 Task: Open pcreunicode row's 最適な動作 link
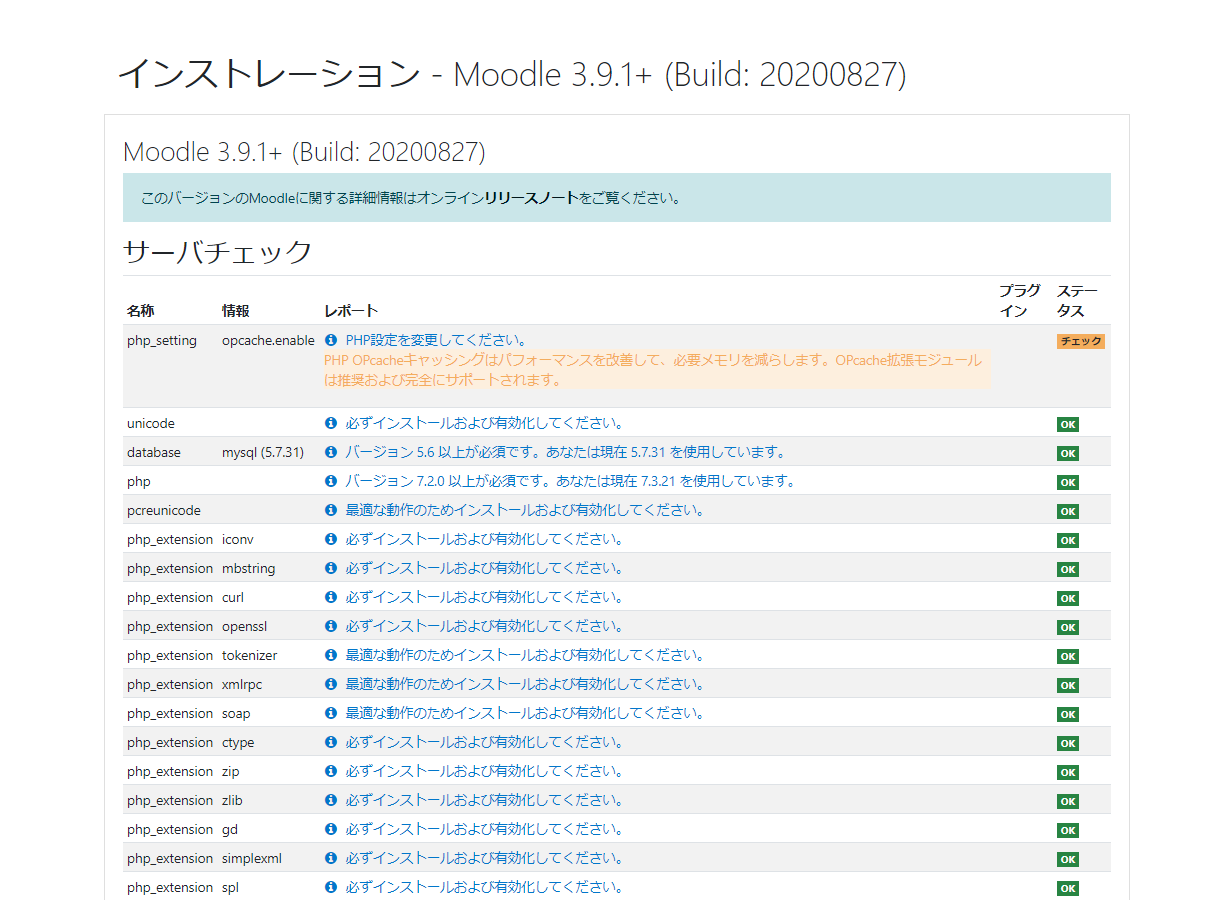click(525, 510)
